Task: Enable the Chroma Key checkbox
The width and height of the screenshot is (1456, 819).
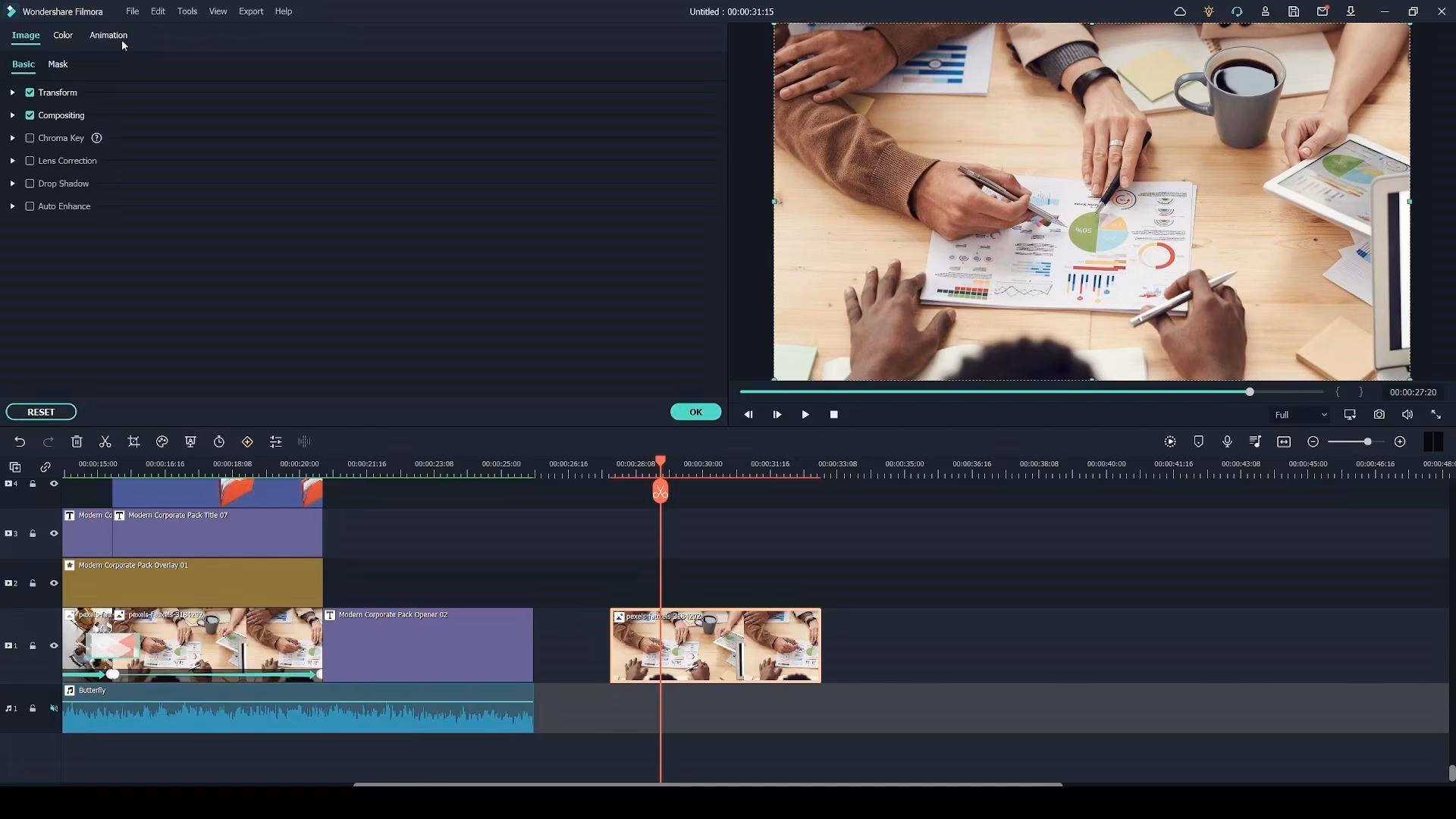Action: 30,138
